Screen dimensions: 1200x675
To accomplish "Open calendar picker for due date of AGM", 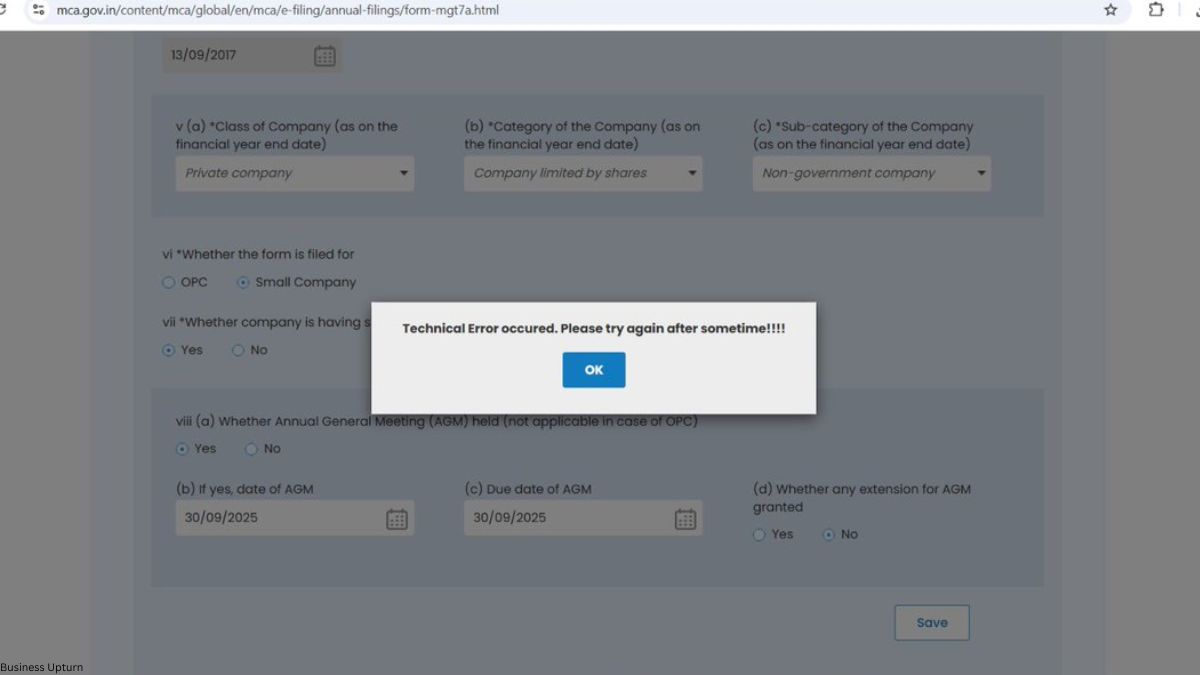I will (685, 518).
